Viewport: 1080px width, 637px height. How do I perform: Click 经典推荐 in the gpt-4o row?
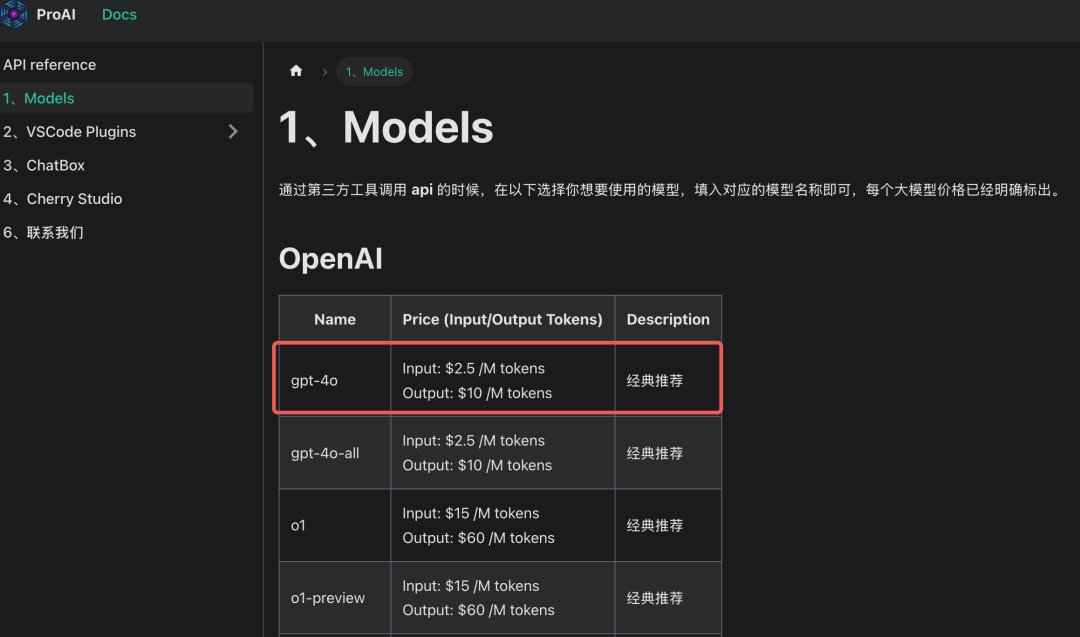click(655, 381)
